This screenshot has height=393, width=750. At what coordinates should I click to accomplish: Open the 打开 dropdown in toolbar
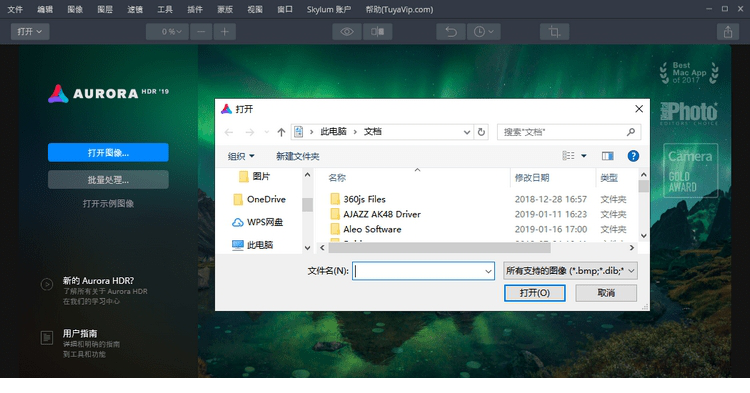click(30, 32)
